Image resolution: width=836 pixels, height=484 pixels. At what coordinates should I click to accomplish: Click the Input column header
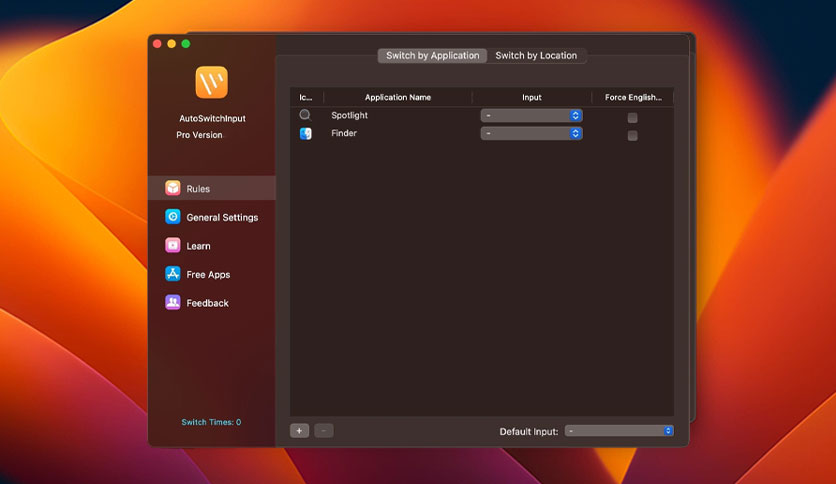click(x=532, y=98)
